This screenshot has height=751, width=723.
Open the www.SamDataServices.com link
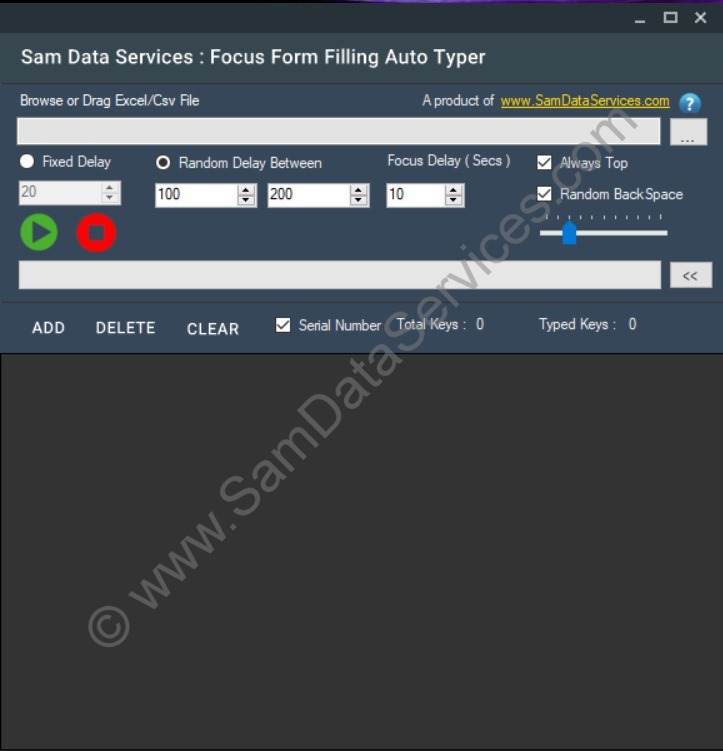point(585,101)
